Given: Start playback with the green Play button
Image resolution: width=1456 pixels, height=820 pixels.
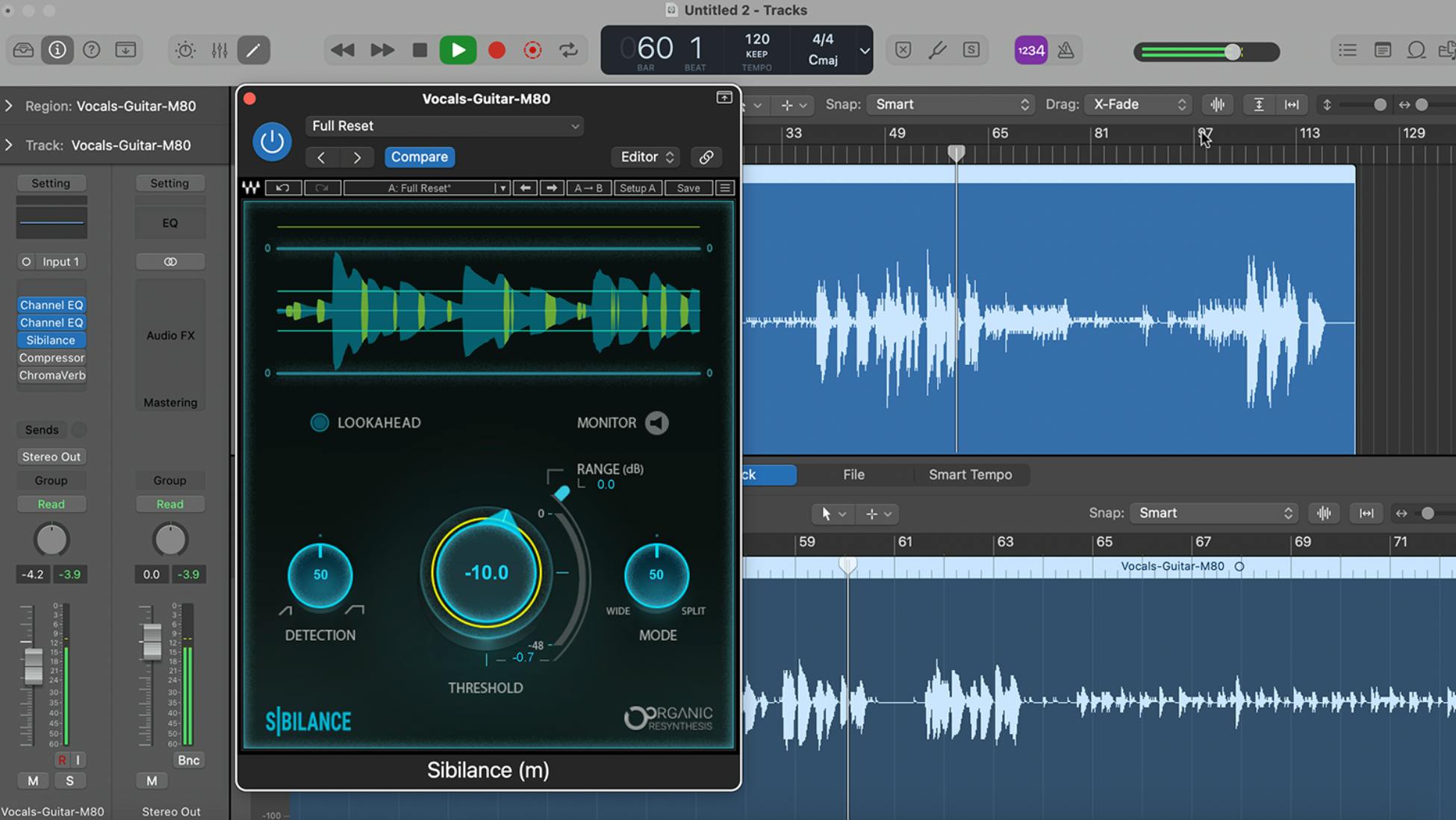Looking at the screenshot, I should (x=458, y=50).
